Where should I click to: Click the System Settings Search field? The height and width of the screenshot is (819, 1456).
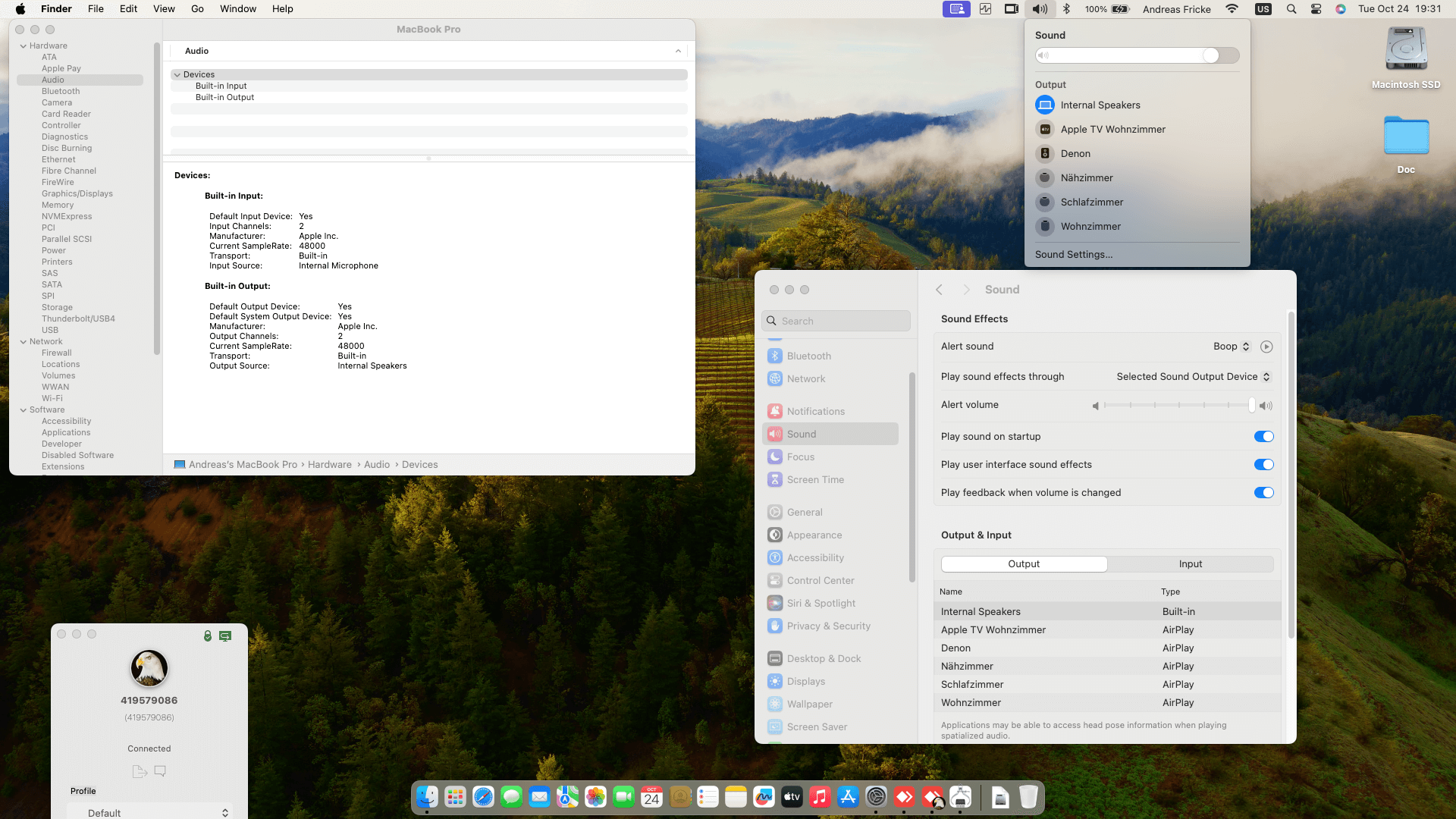click(836, 321)
